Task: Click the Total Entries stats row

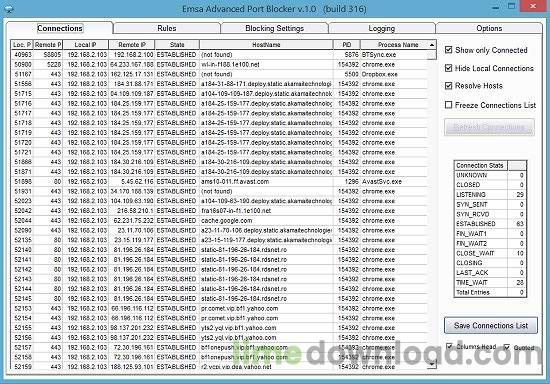Action: (490, 292)
